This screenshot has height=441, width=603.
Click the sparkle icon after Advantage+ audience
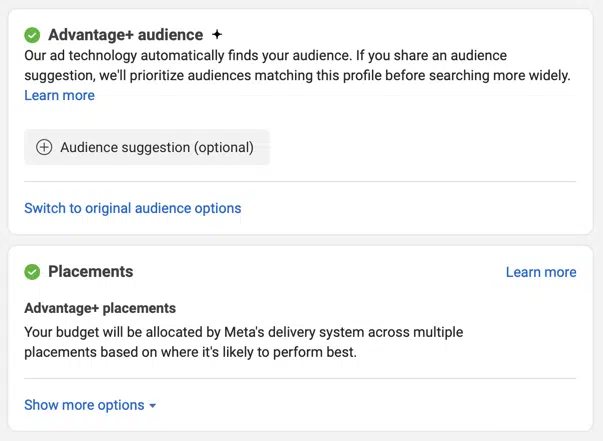coord(217,35)
